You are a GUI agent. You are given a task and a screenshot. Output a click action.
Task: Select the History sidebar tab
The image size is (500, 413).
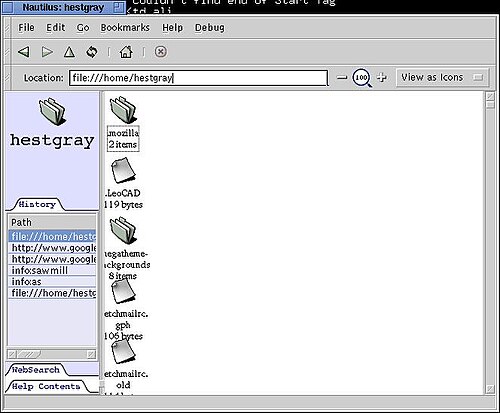pyautogui.click(x=37, y=204)
